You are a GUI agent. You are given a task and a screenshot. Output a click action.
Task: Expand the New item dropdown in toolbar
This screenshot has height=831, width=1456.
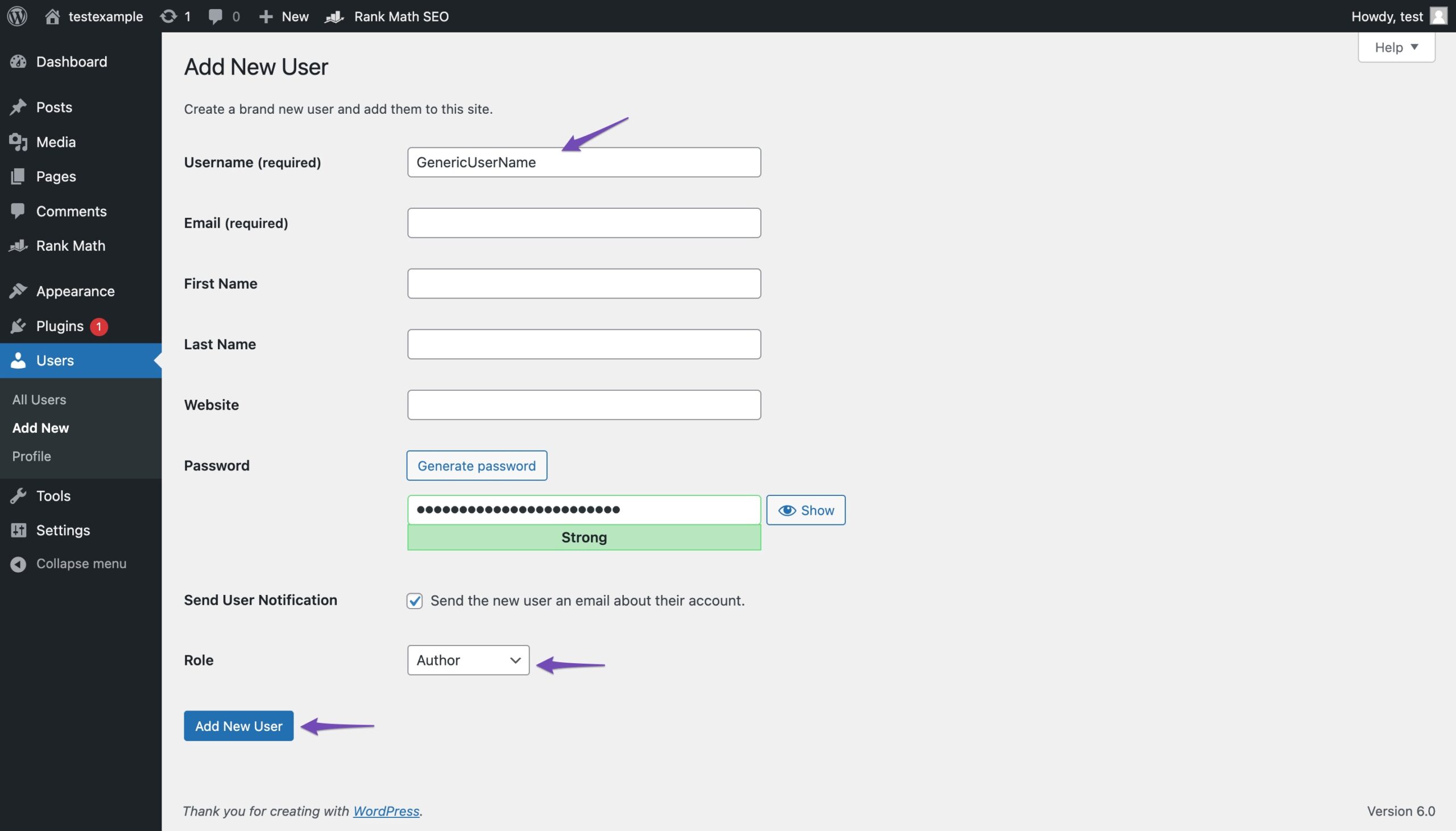283,15
